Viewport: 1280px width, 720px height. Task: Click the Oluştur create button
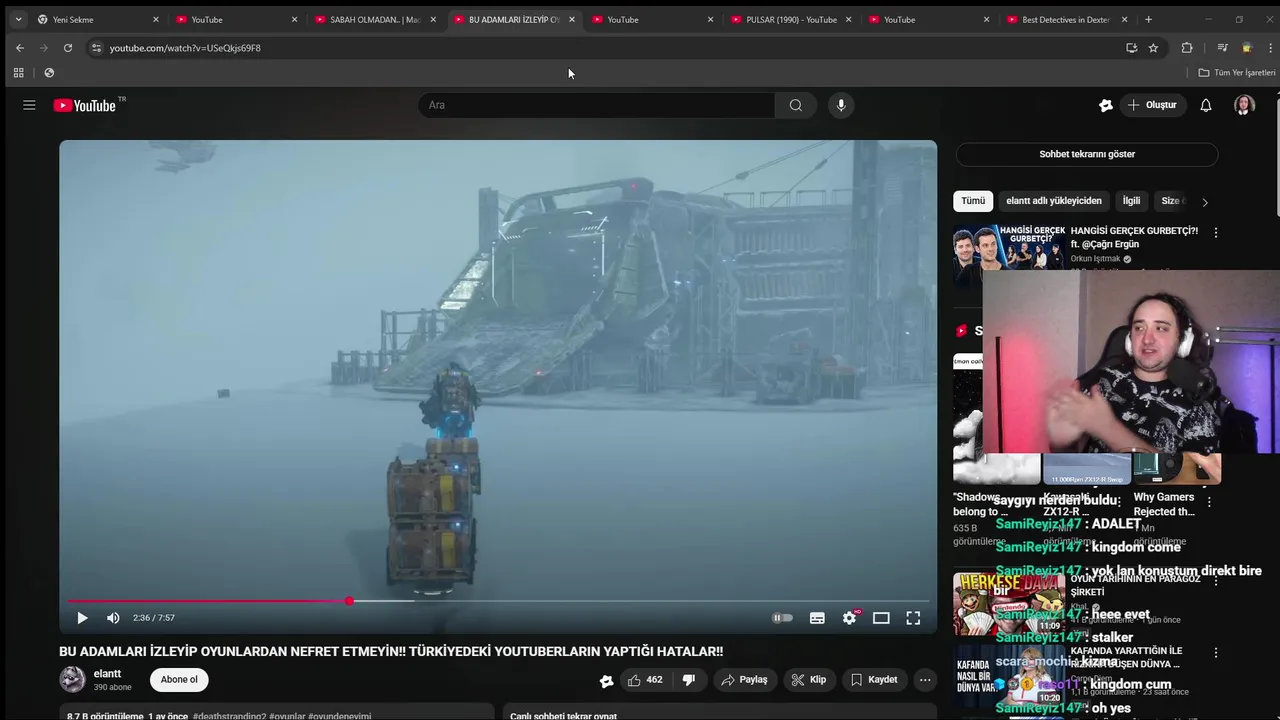[1152, 105]
